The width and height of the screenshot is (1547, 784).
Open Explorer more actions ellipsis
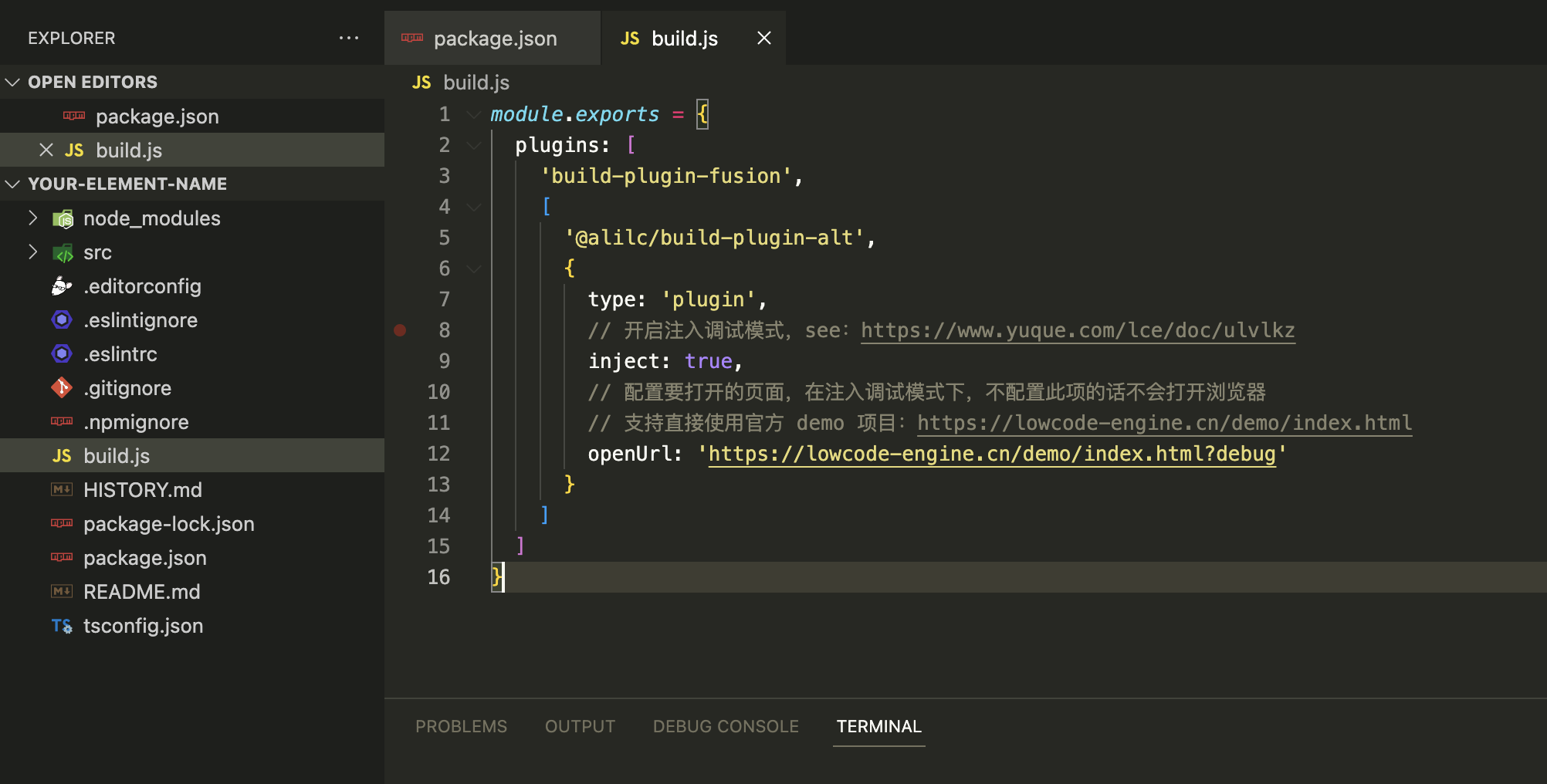tap(349, 37)
